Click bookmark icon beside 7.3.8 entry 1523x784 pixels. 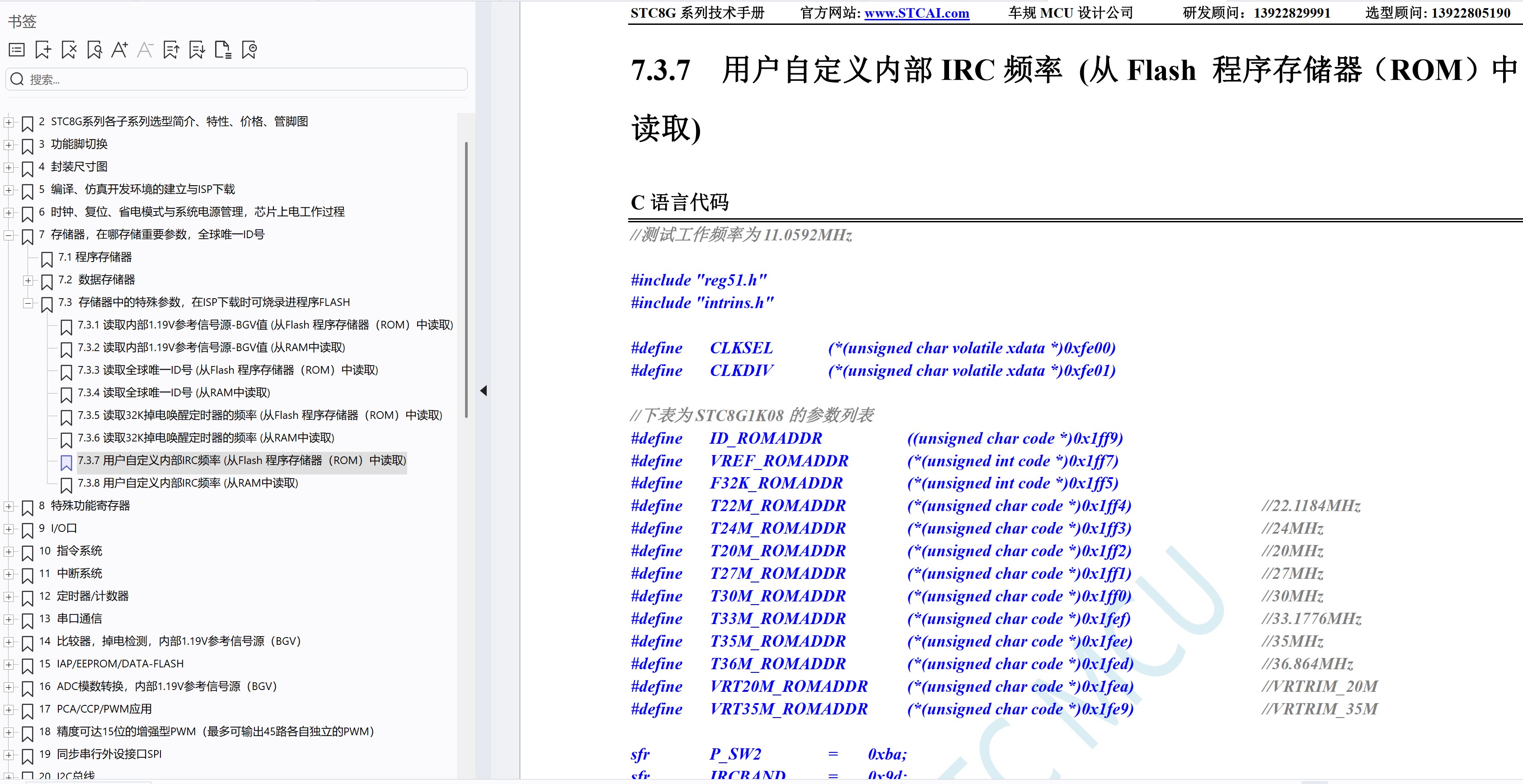click(66, 485)
